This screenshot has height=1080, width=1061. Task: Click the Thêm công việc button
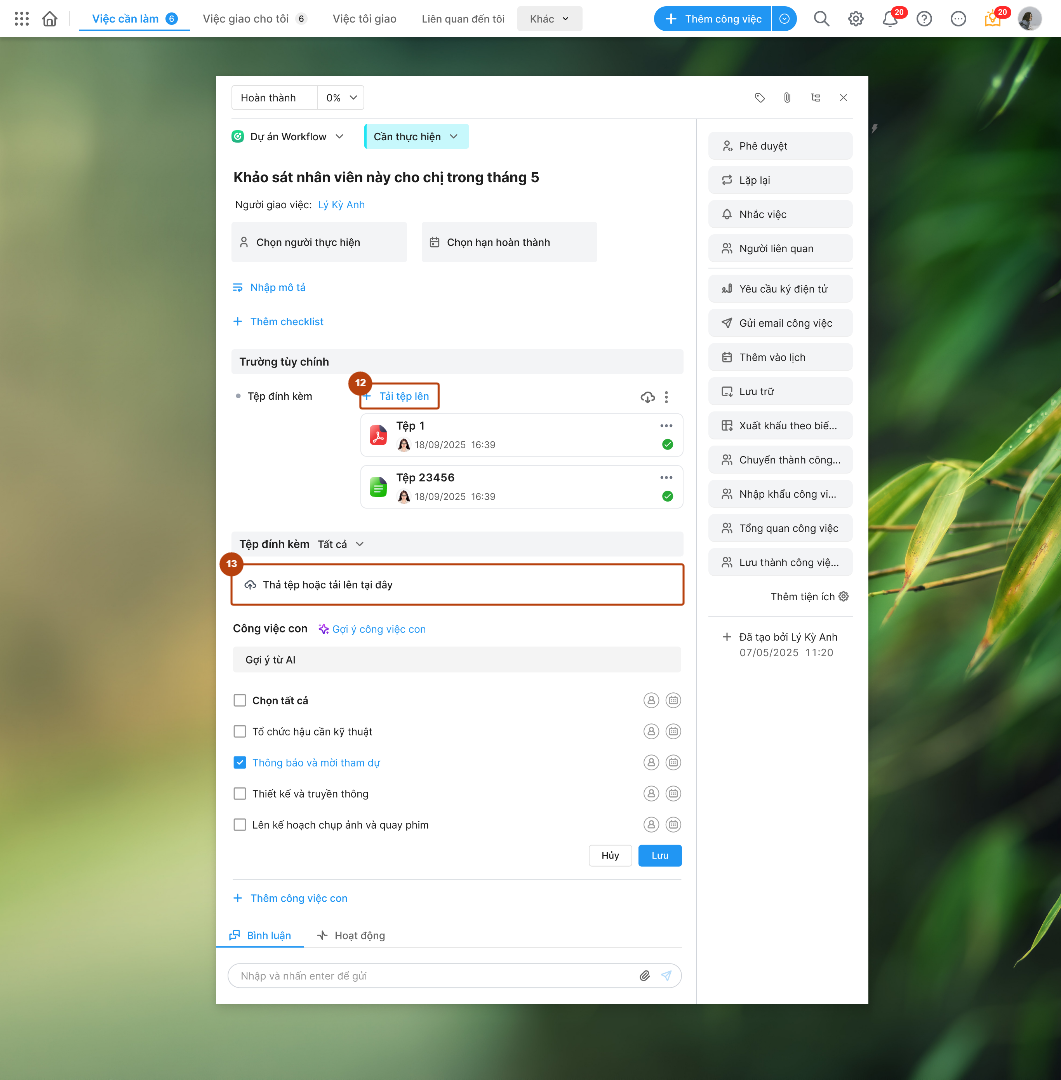[x=713, y=19]
